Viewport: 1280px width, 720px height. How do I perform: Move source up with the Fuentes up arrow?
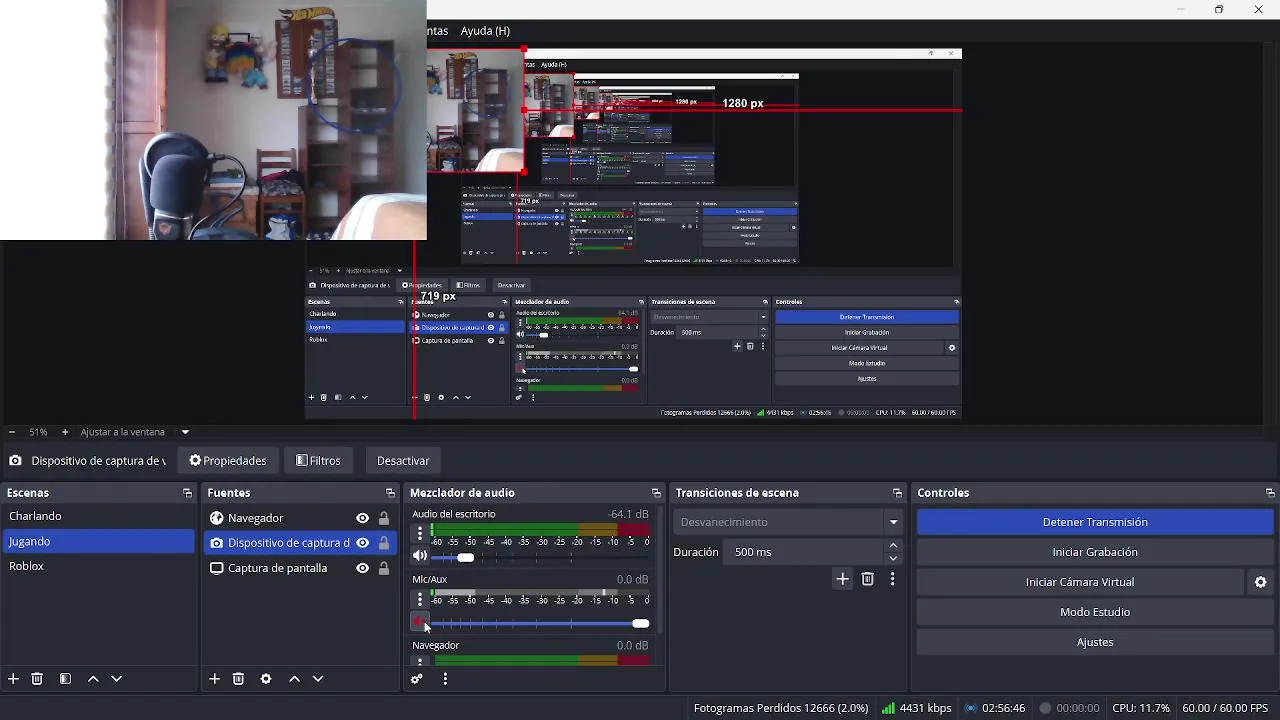click(294, 678)
